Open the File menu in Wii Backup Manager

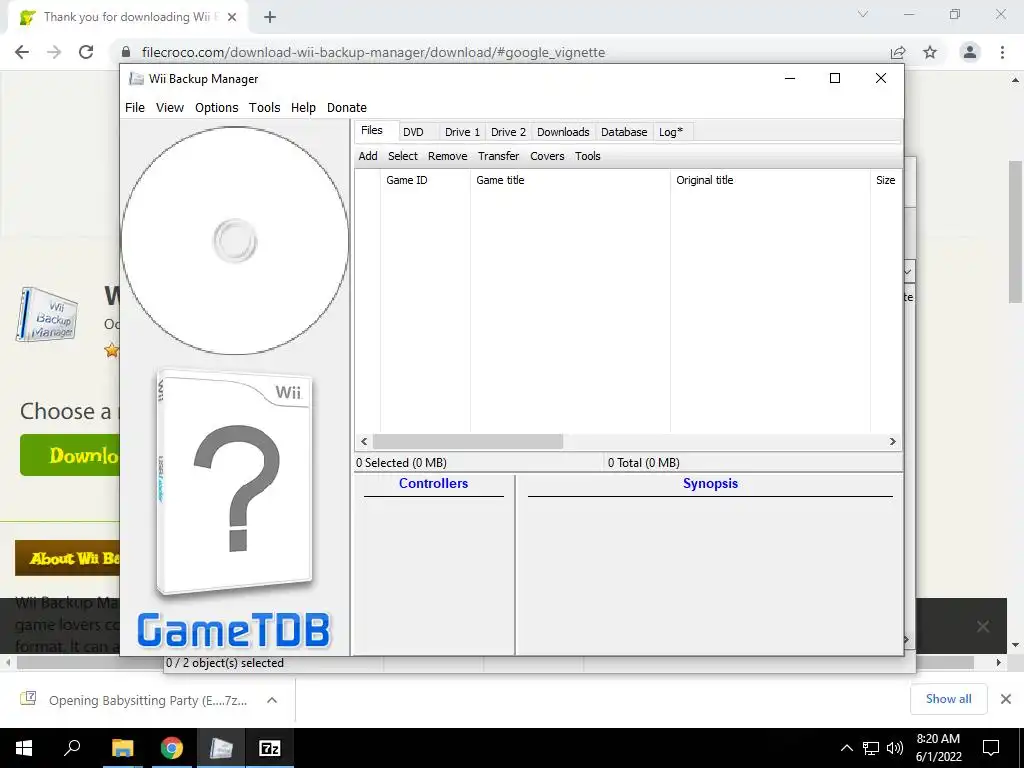coord(135,108)
